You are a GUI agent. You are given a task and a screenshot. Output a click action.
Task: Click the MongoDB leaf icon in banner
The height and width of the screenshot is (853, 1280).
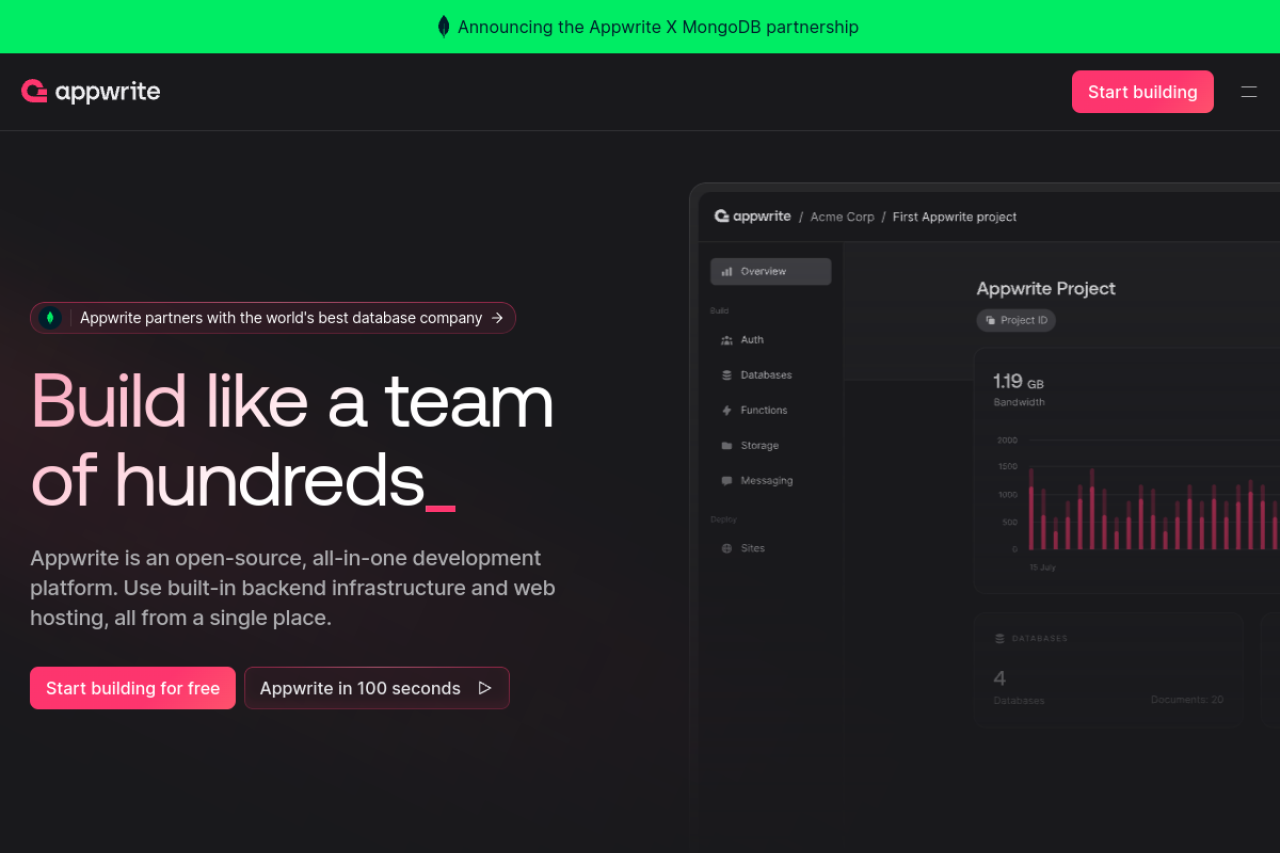pyautogui.click(x=444, y=27)
